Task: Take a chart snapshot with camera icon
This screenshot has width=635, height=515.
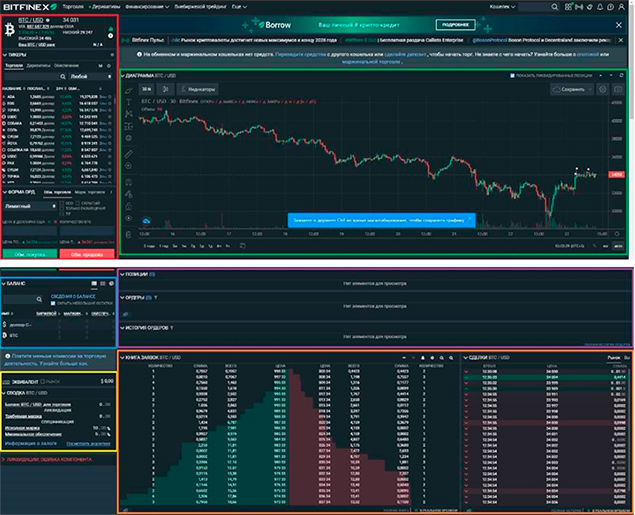Action: click(x=618, y=89)
